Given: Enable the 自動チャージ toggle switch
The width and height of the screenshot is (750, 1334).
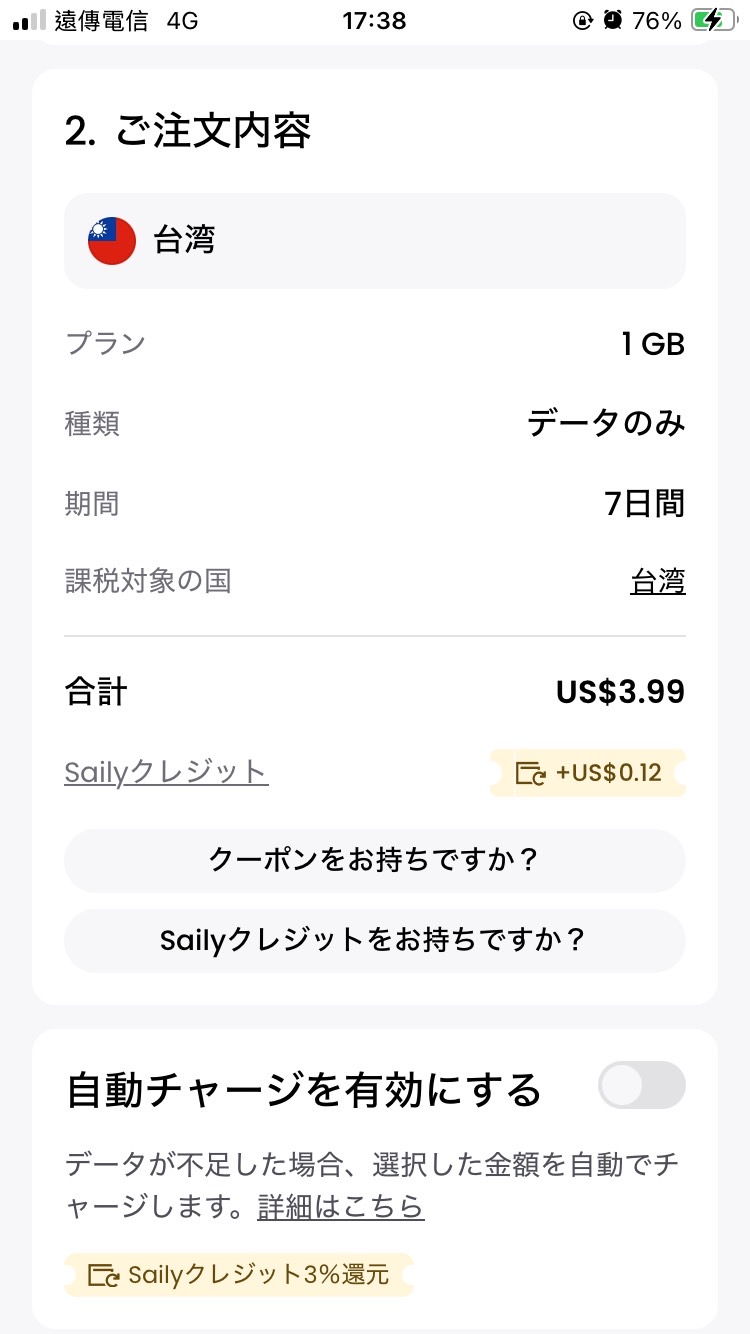Looking at the screenshot, I should tap(641, 1085).
